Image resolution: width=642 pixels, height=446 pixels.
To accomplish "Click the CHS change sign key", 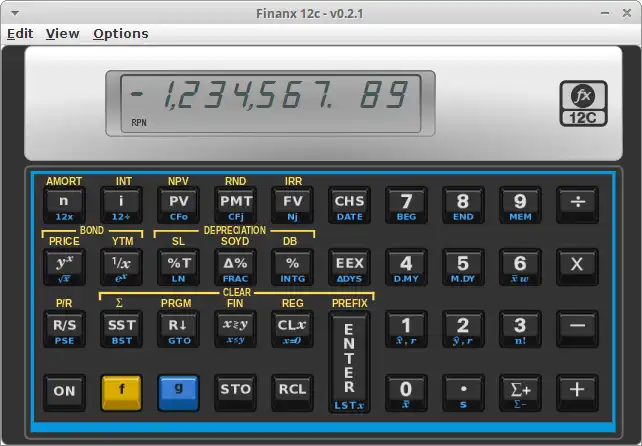I will pyautogui.click(x=349, y=205).
